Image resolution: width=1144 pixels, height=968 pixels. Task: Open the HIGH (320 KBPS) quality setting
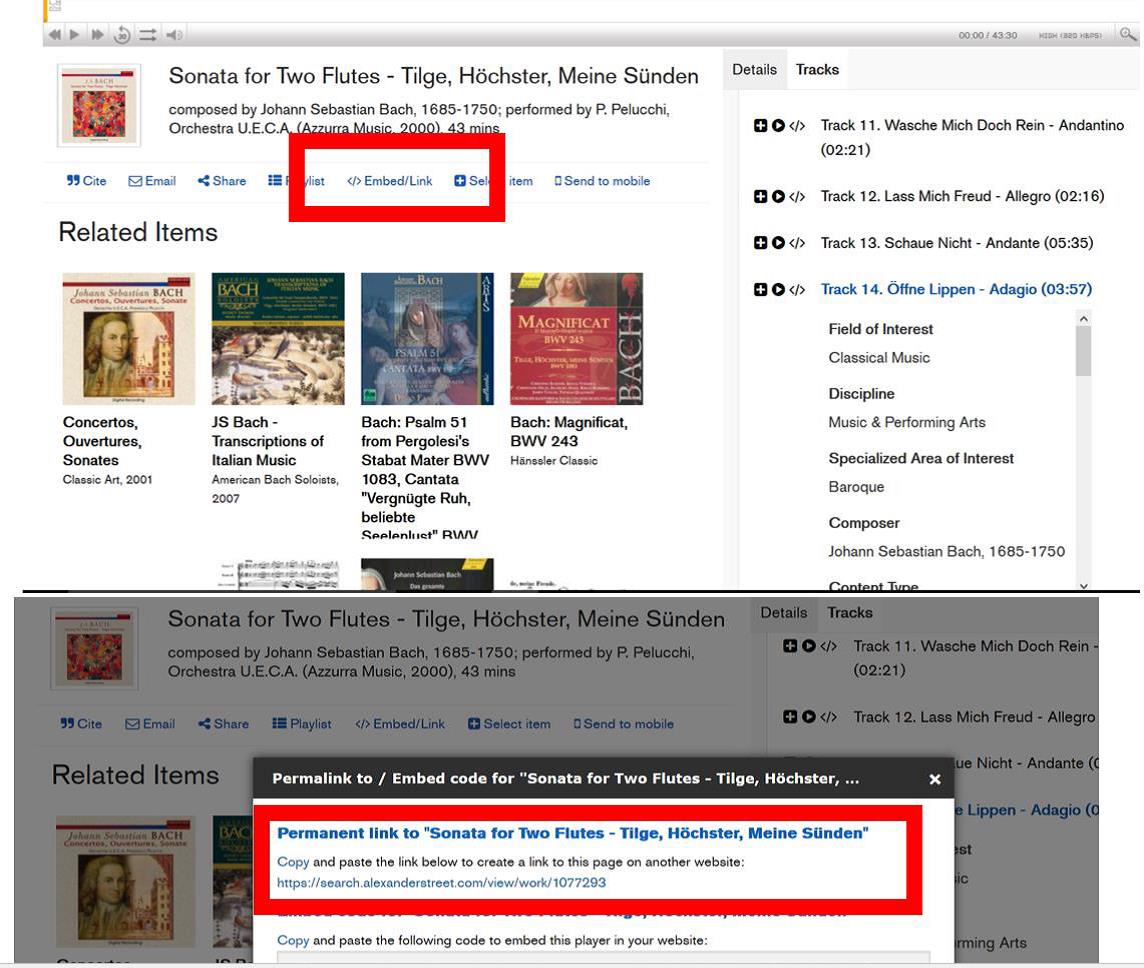coord(1070,35)
